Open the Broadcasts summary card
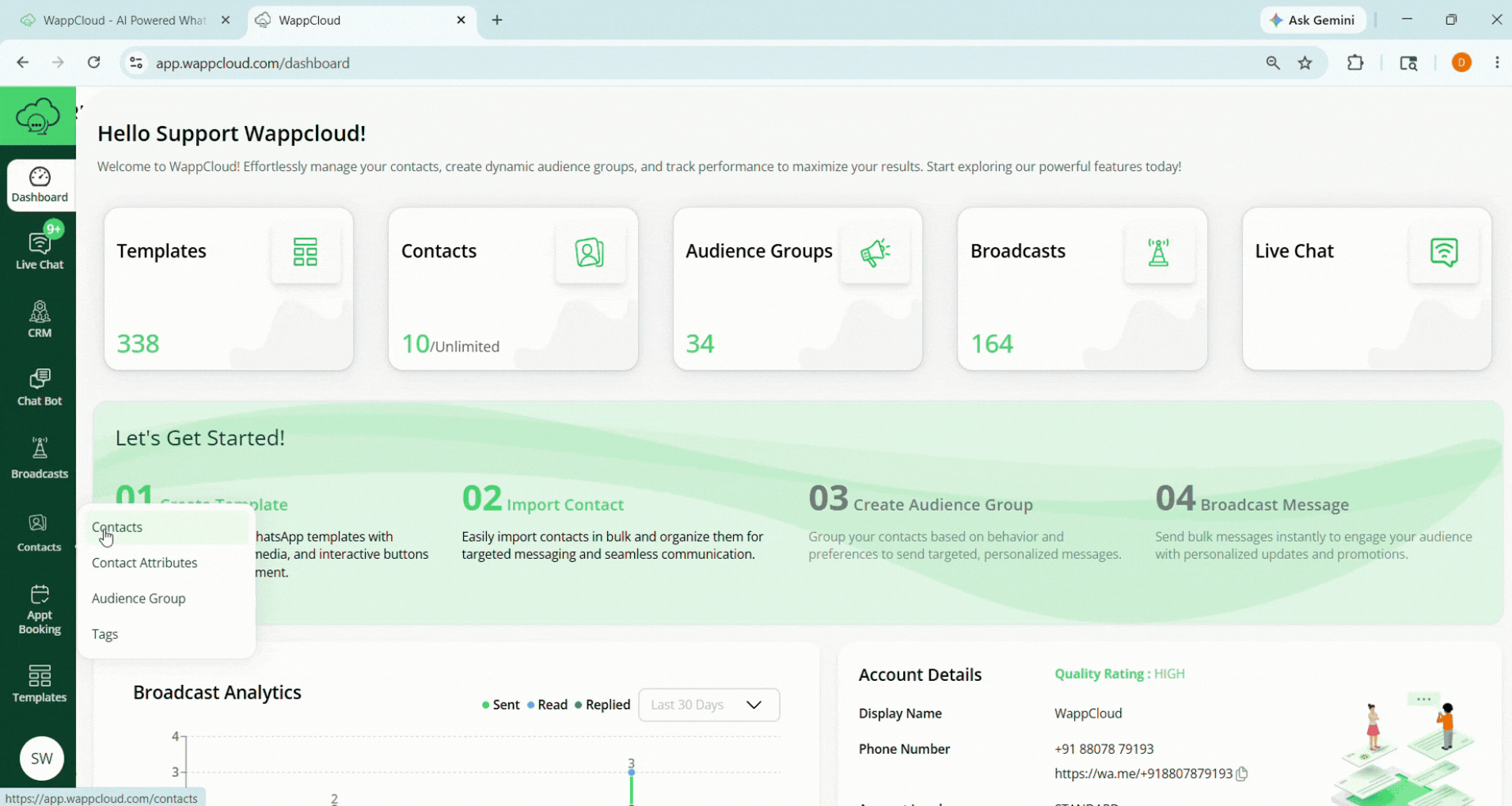 1082,289
